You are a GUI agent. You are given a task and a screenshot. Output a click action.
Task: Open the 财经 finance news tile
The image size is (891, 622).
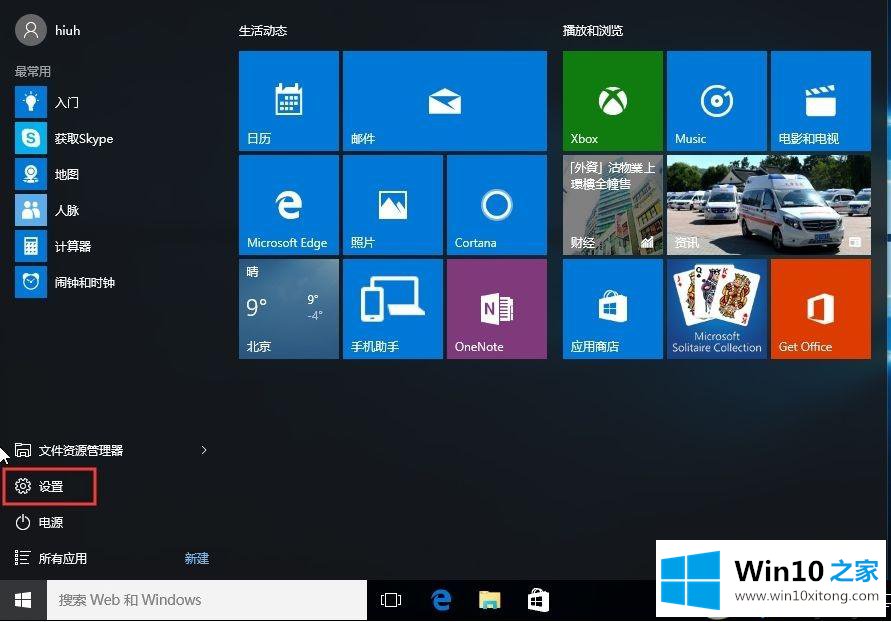[x=613, y=205]
